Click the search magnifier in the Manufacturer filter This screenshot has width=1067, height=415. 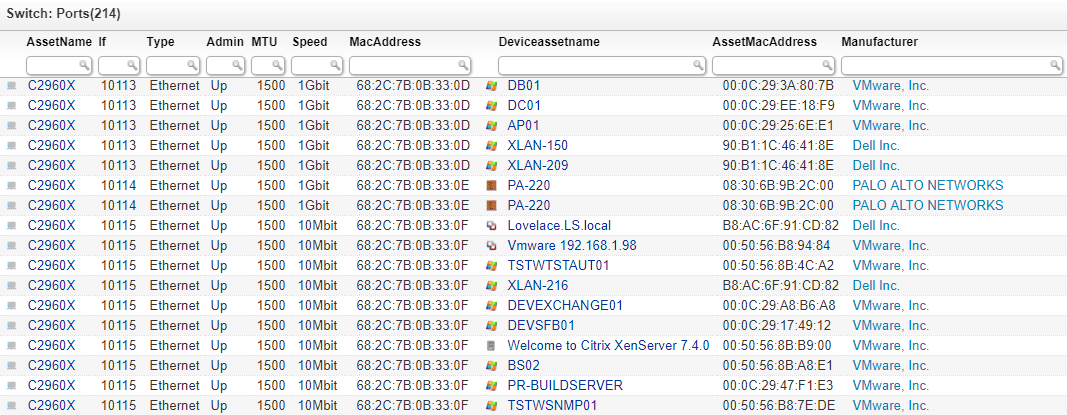[1055, 65]
